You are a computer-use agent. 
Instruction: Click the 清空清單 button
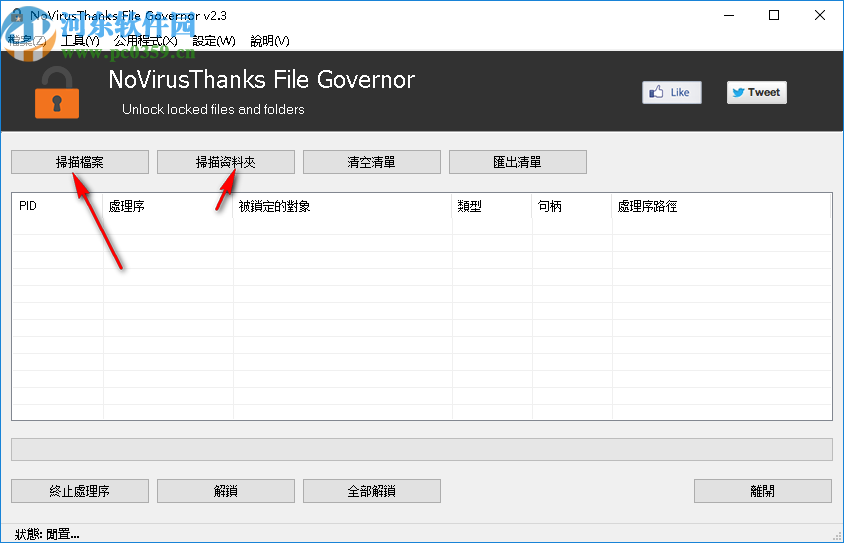pyautogui.click(x=371, y=162)
